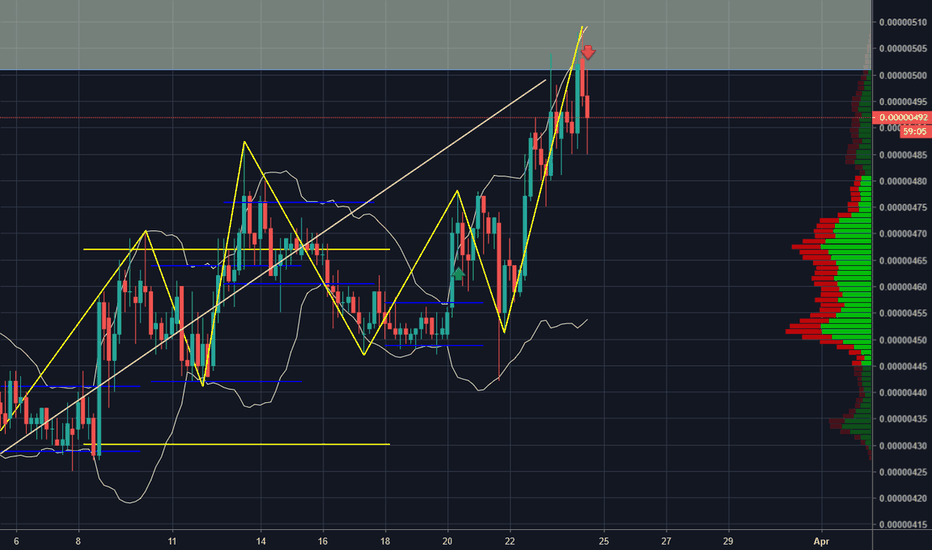This screenshot has height=550, width=932.
Task: Click price axis label 0.00000425
Action: pyautogui.click(x=903, y=472)
